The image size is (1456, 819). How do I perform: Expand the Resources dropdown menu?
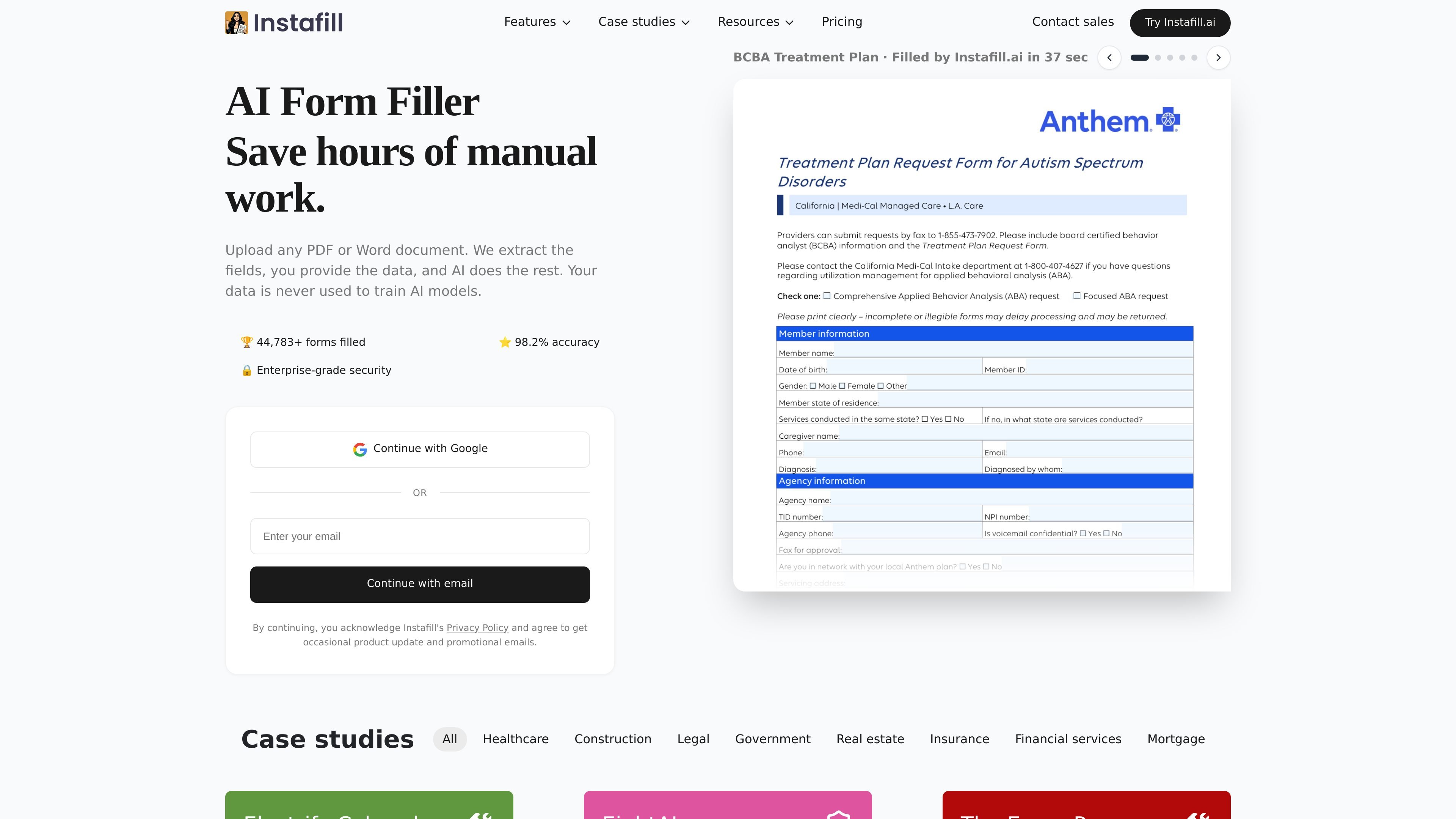coord(756,22)
